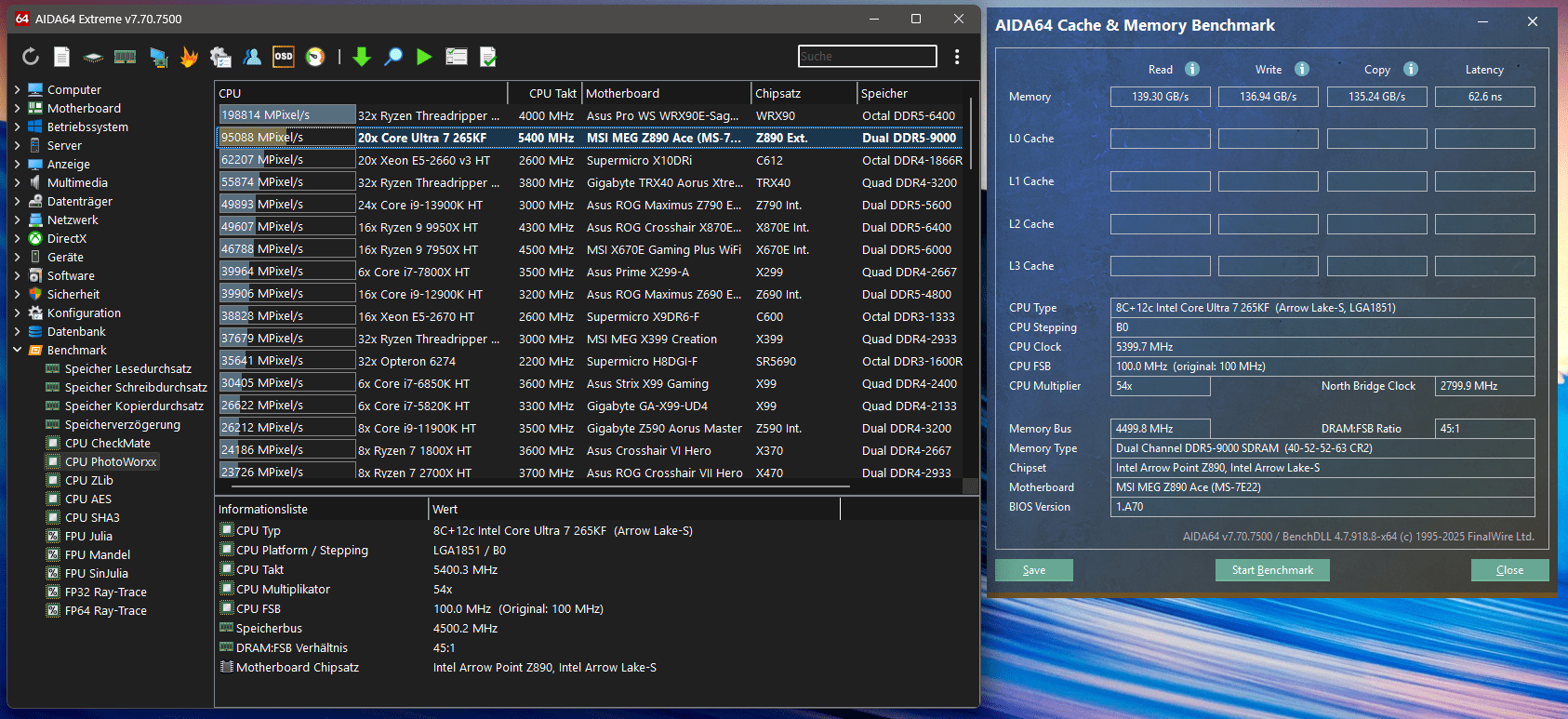
Task: Expand the Betriebssystem tree node
Action: click(x=17, y=127)
